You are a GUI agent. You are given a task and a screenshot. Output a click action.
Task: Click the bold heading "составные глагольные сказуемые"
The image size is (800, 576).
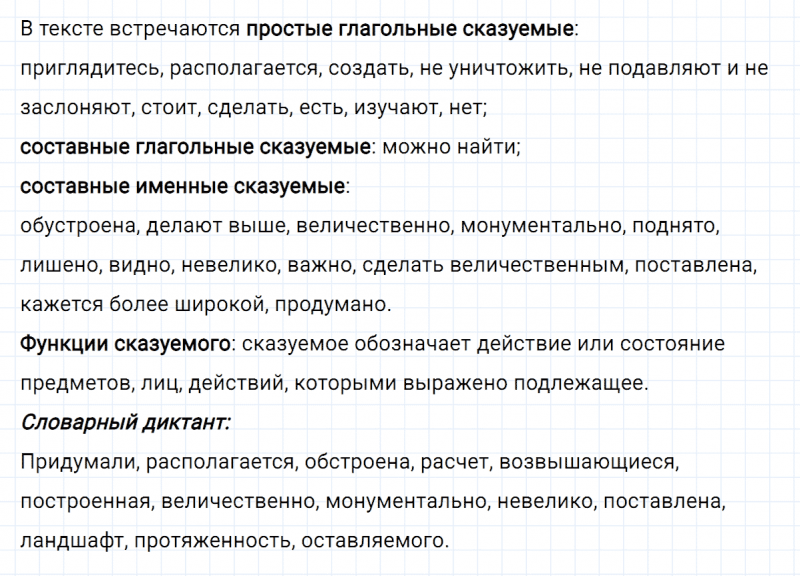(x=196, y=147)
